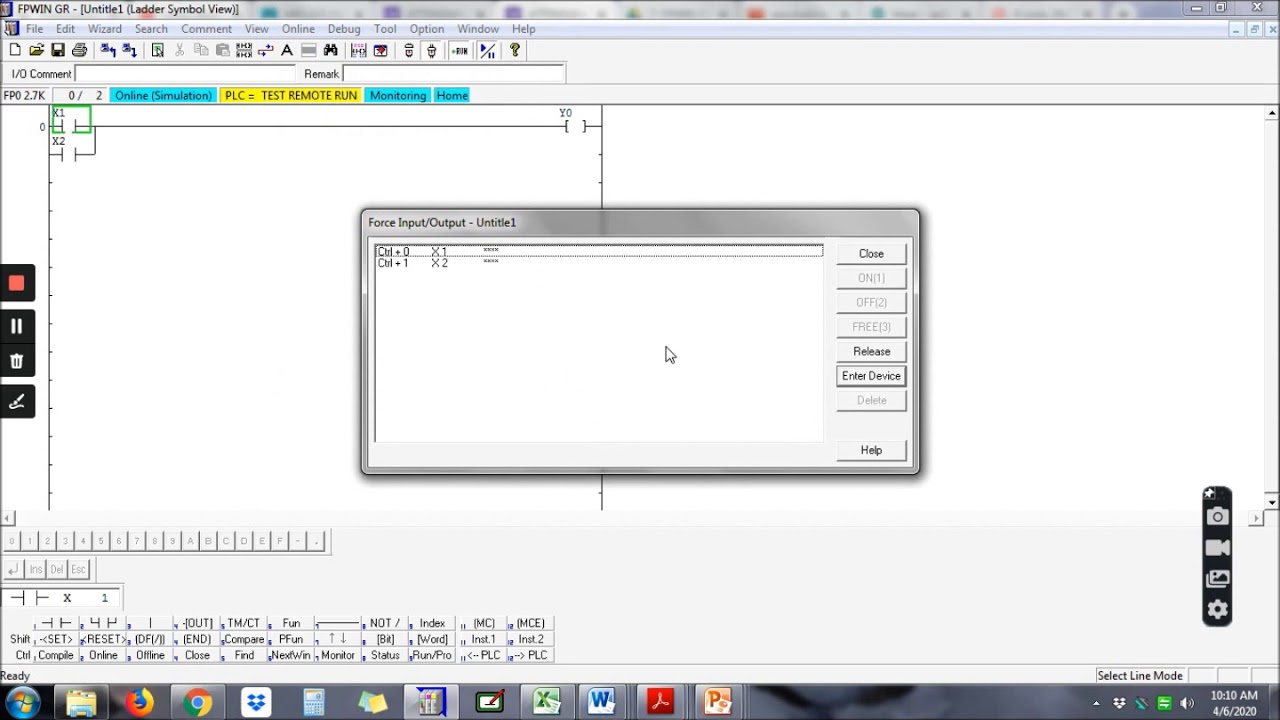1280x720 pixels.
Task: Open Firefox from the taskbar
Action: pos(139,703)
